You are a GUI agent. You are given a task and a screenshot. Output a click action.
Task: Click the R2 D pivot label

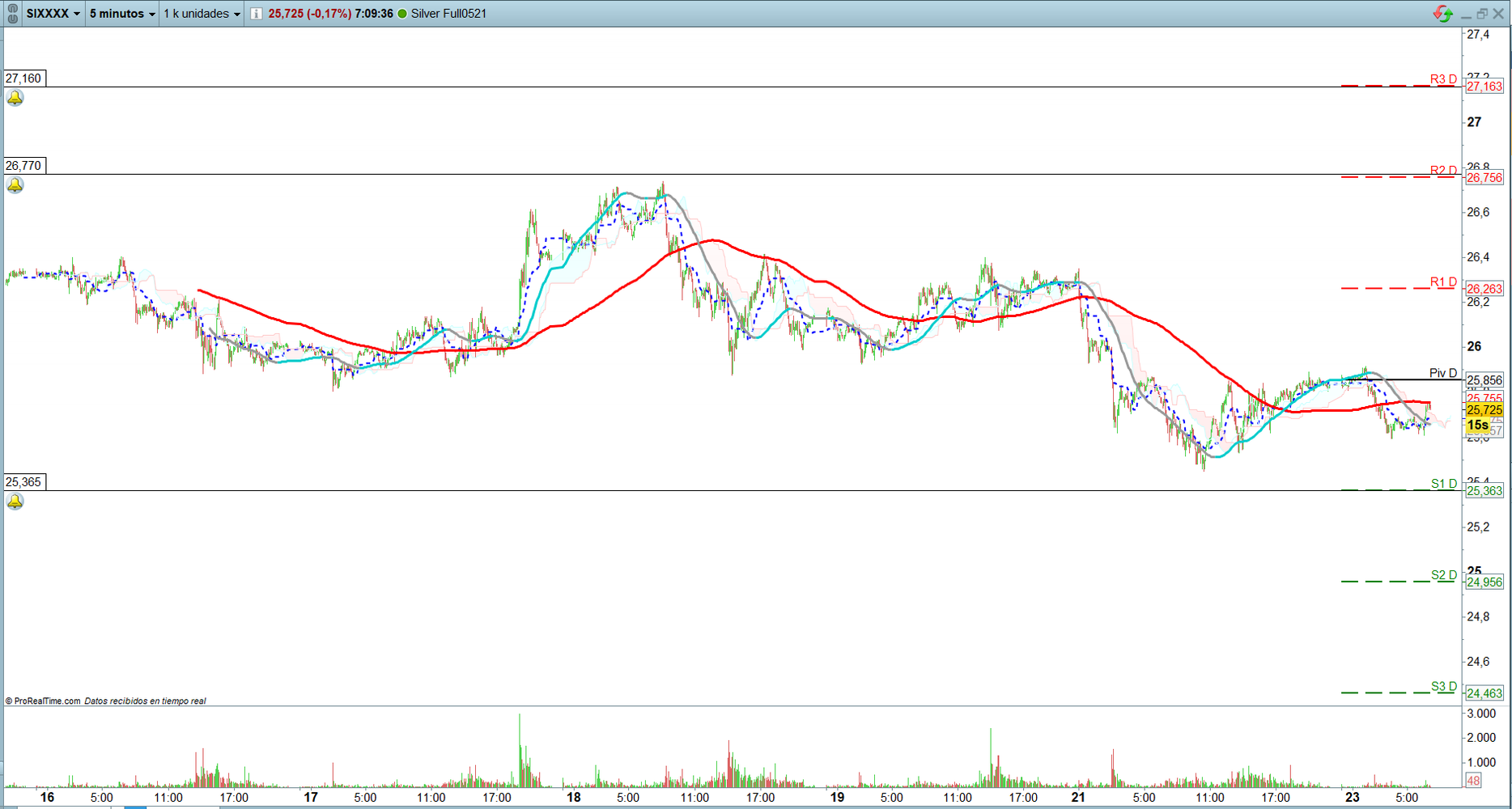tap(1443, 171)
